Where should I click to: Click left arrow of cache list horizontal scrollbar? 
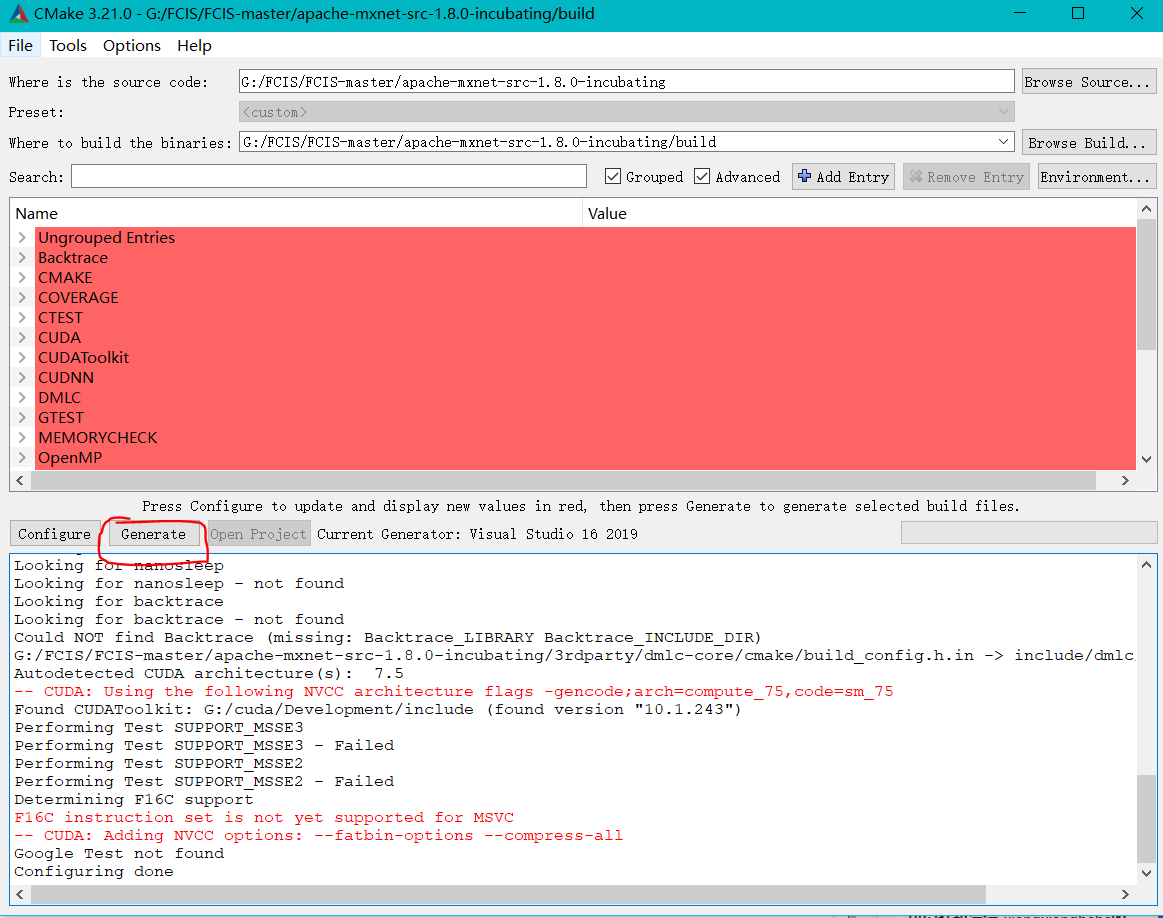click(20, 481)
